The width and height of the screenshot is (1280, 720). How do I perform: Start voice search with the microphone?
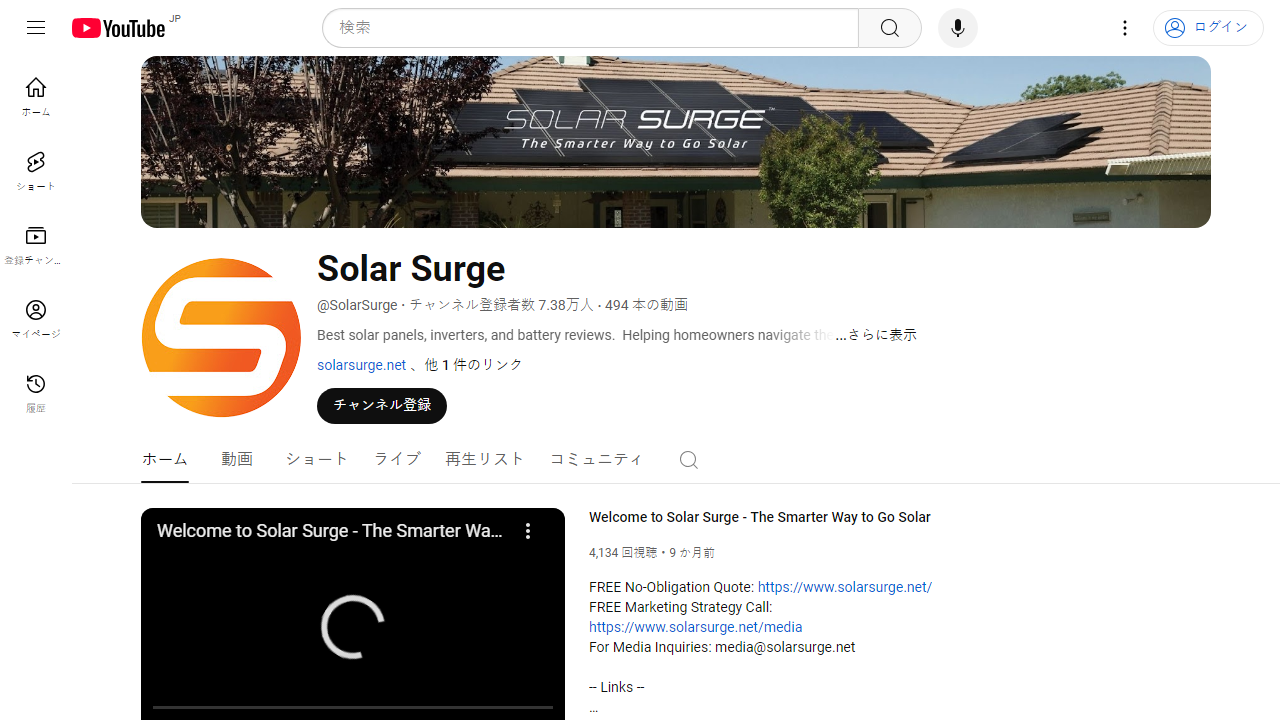pos(958,28)
